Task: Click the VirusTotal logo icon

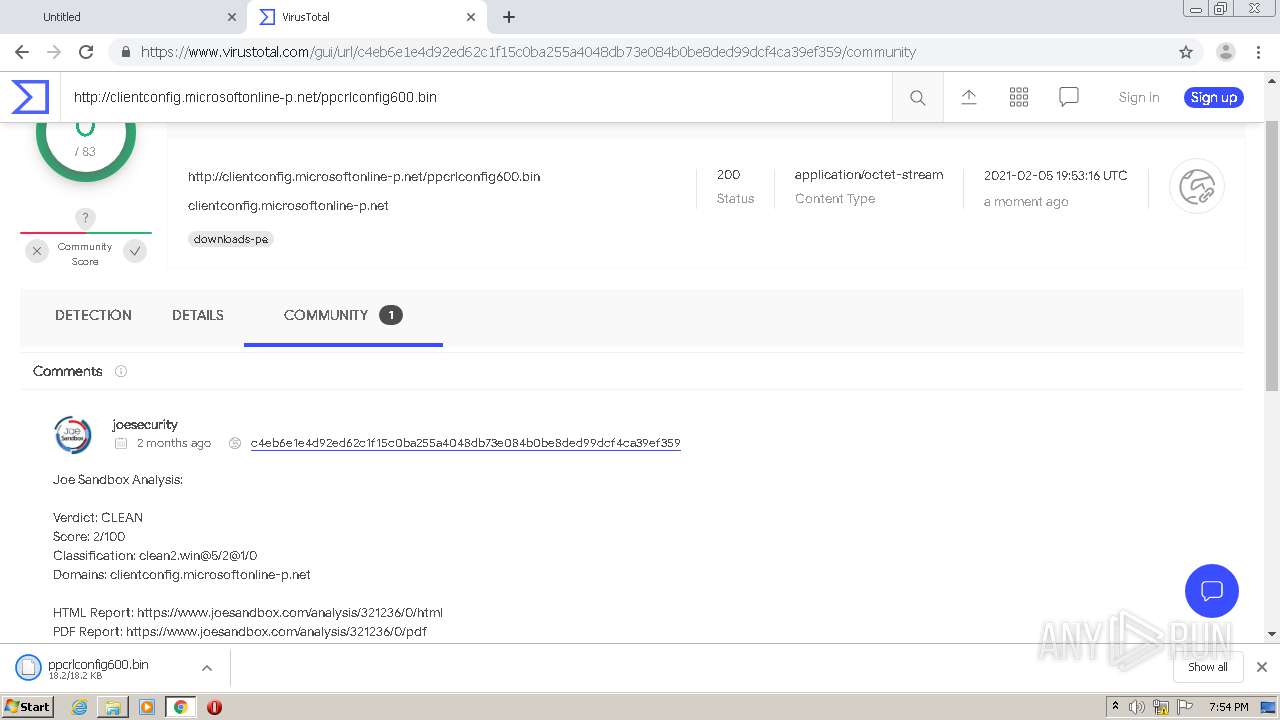Action: tap(30, 97)
